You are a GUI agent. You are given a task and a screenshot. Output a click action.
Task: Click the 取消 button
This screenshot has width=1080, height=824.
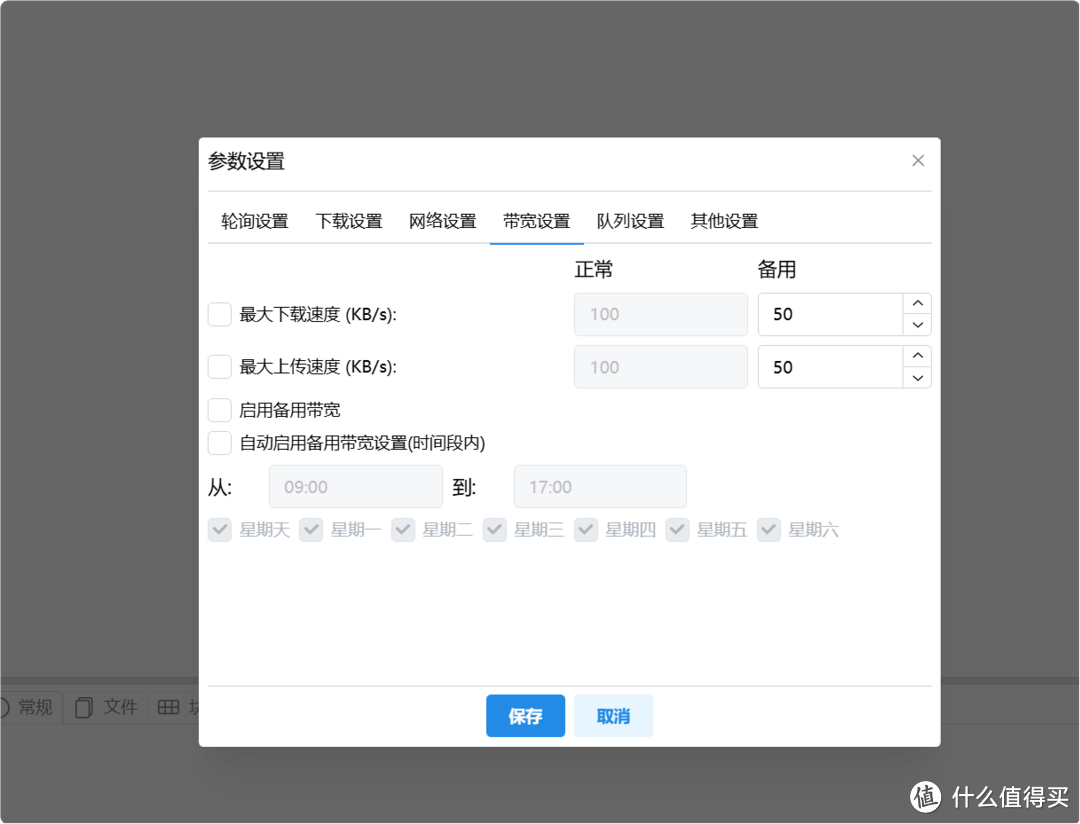613,715
